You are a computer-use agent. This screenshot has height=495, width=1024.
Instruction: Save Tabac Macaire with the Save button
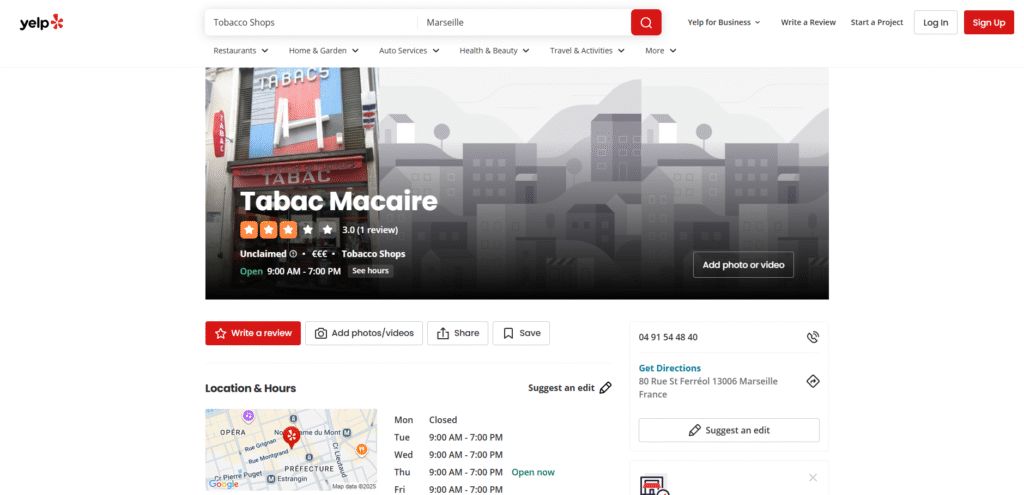[521, 333]
